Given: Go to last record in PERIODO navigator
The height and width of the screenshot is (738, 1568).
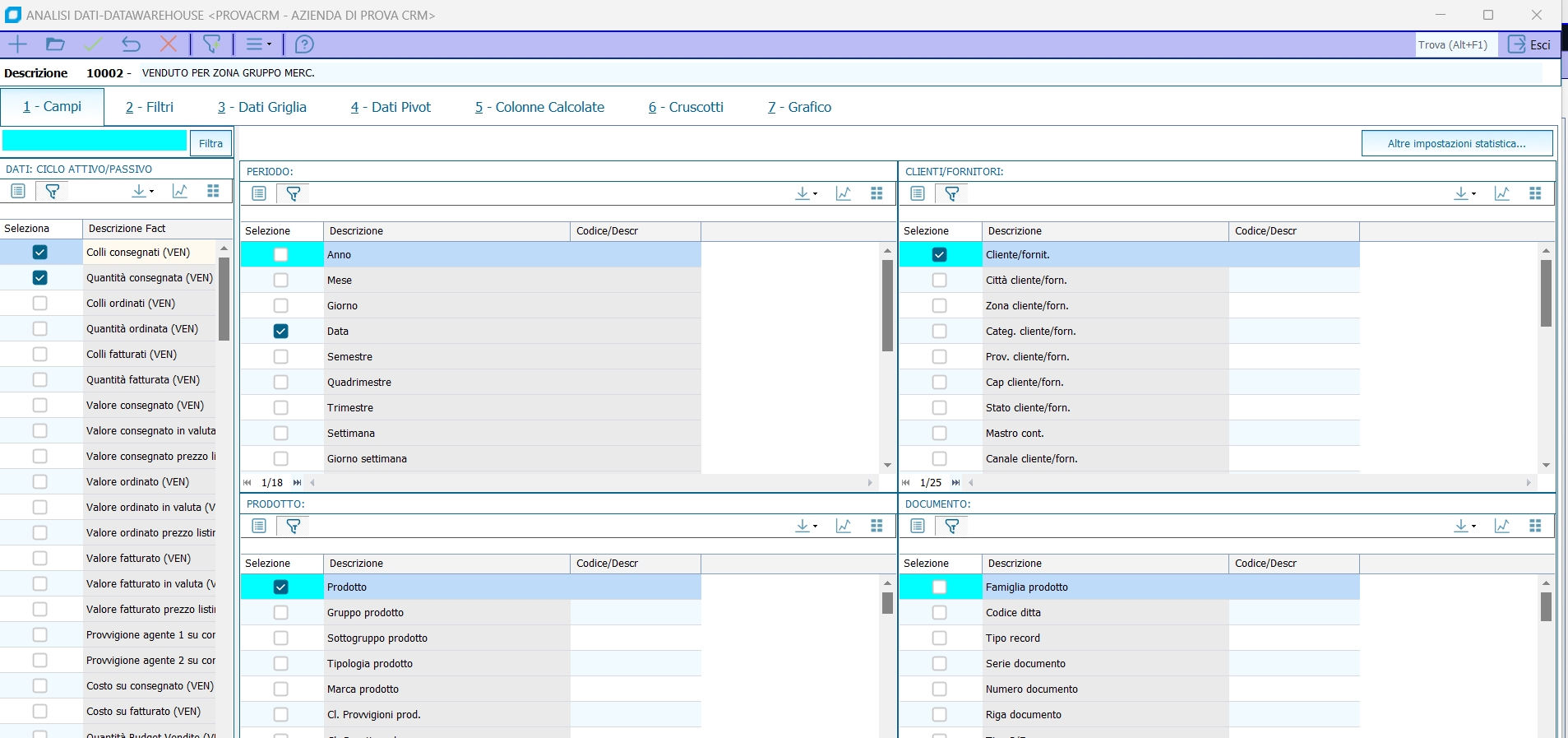Looking at the screenshot, I should coord(298,483).
